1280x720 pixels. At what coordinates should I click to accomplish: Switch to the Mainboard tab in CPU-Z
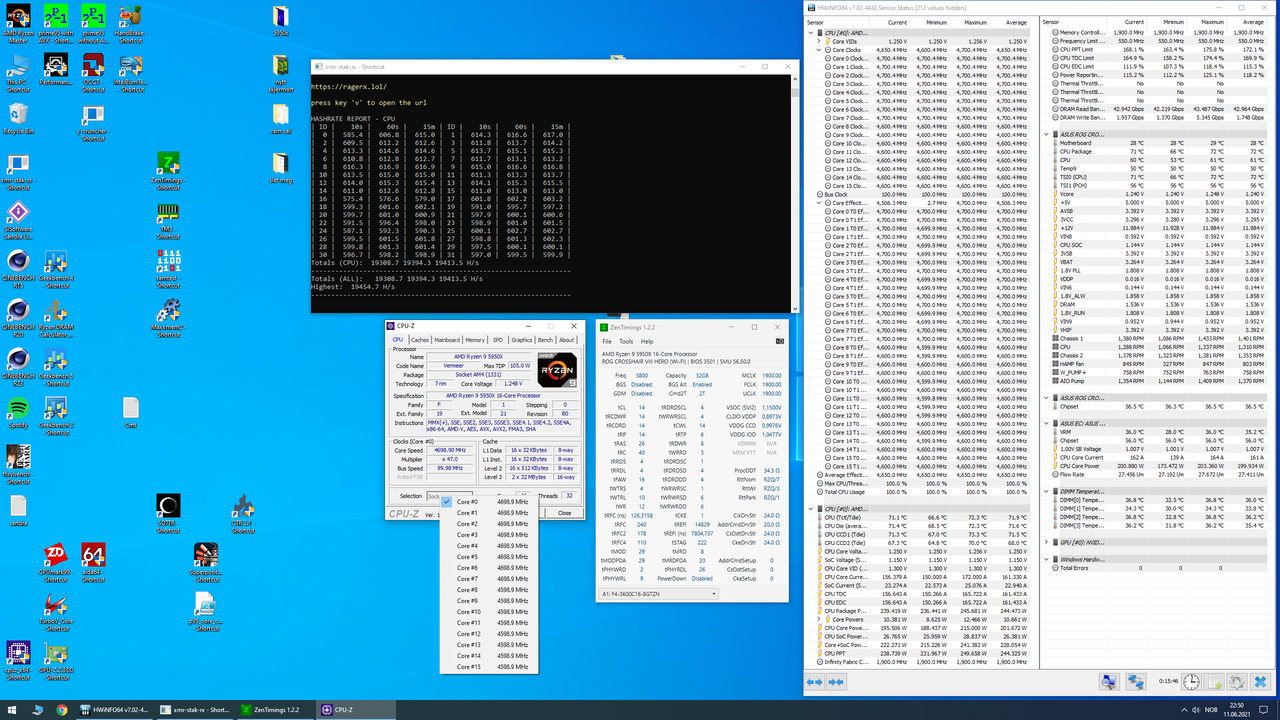pyautogui.click(x=447, y=340)
